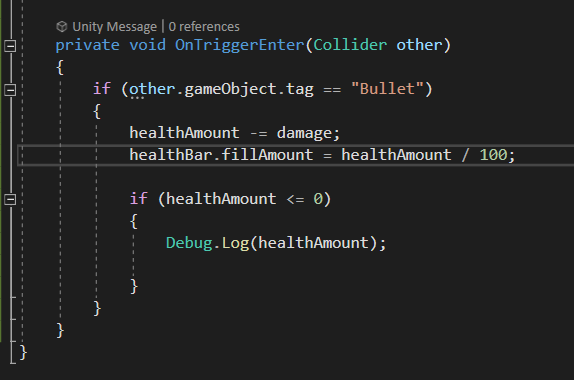The height and width of the screenshot is (380, 574).
Task: Click the final closing brace of class
Action: (x=23, y=353)
